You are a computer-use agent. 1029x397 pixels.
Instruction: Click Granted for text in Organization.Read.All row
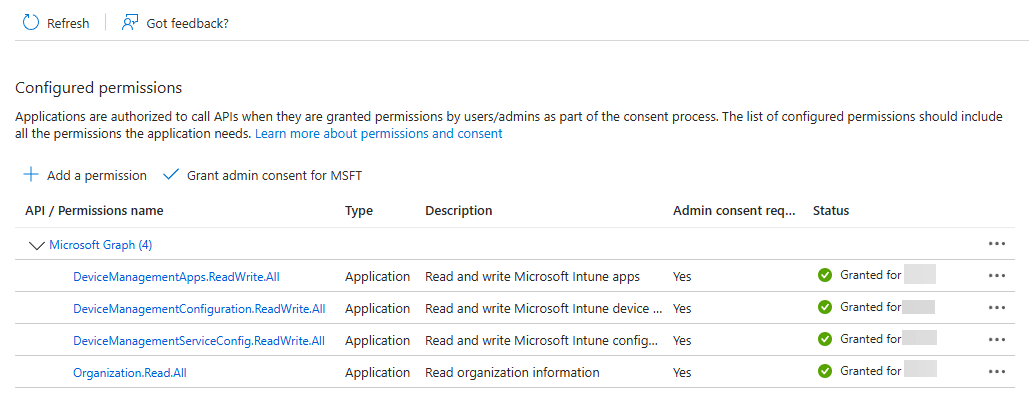point(871,371)
